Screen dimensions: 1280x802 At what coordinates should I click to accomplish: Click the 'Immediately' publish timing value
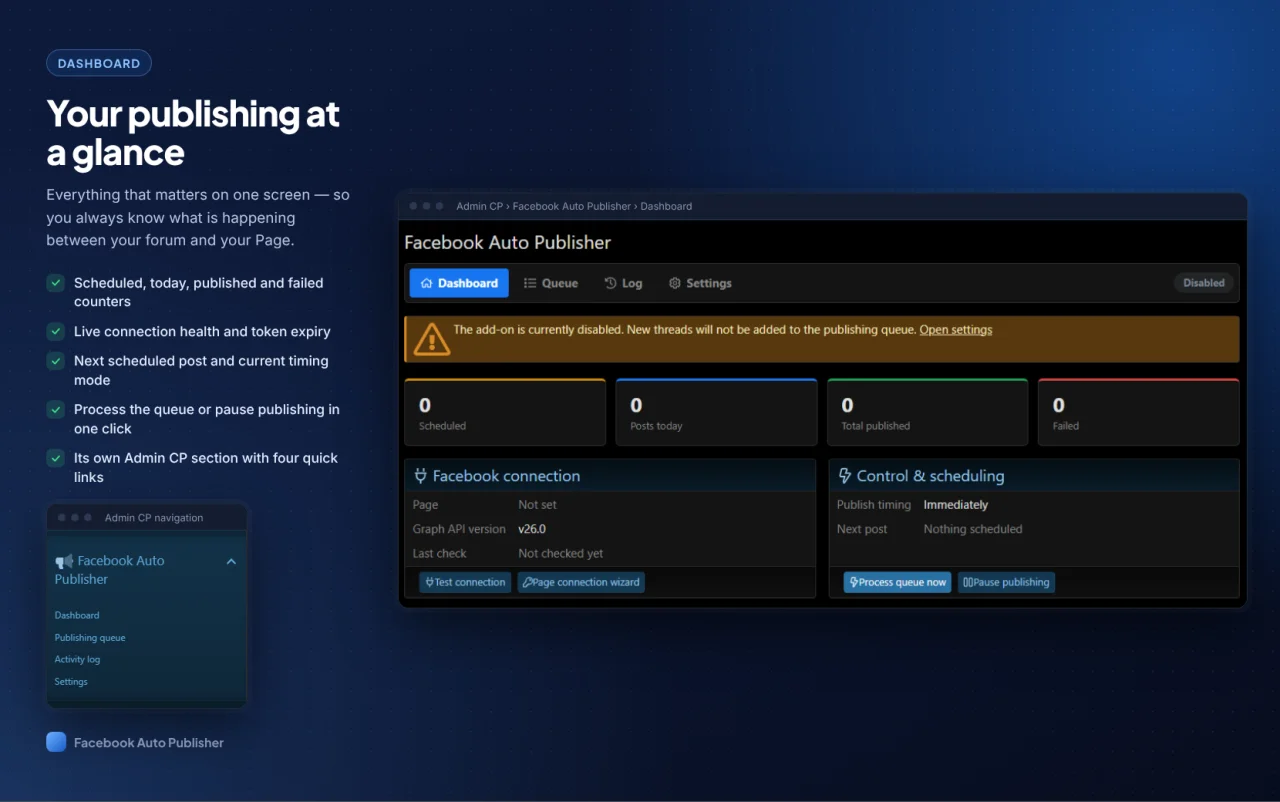(956, 505)
